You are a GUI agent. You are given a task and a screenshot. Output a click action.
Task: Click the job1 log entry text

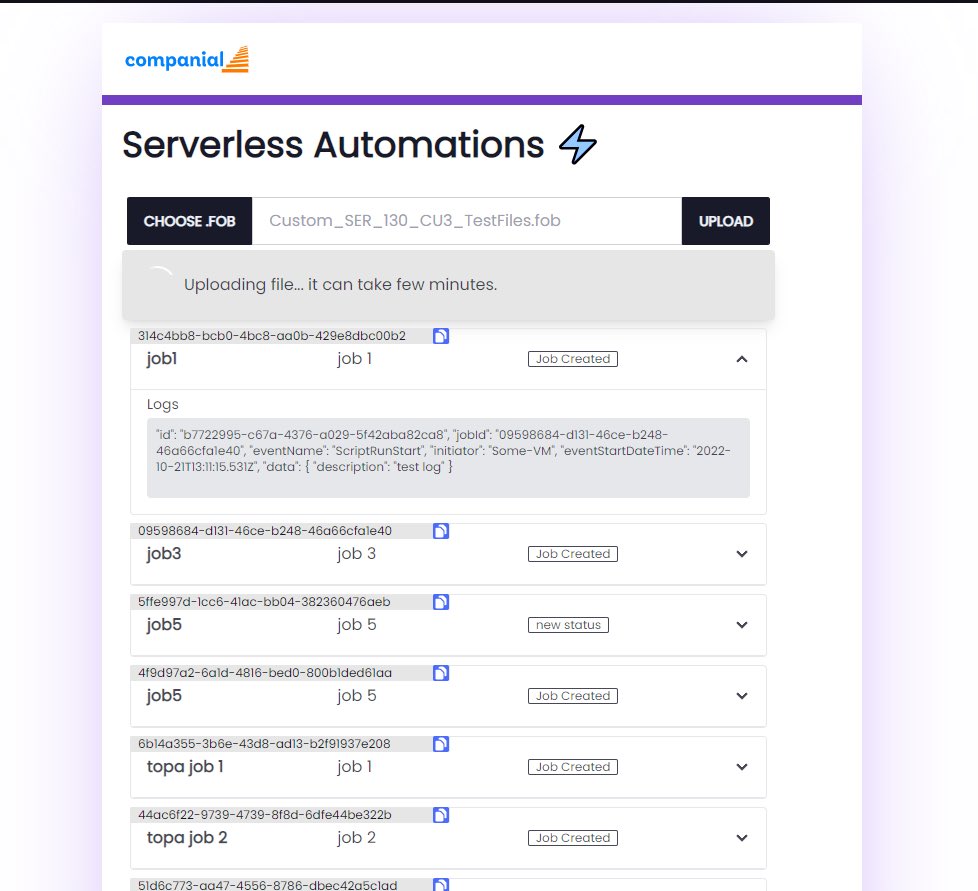(x=443, y=451)
